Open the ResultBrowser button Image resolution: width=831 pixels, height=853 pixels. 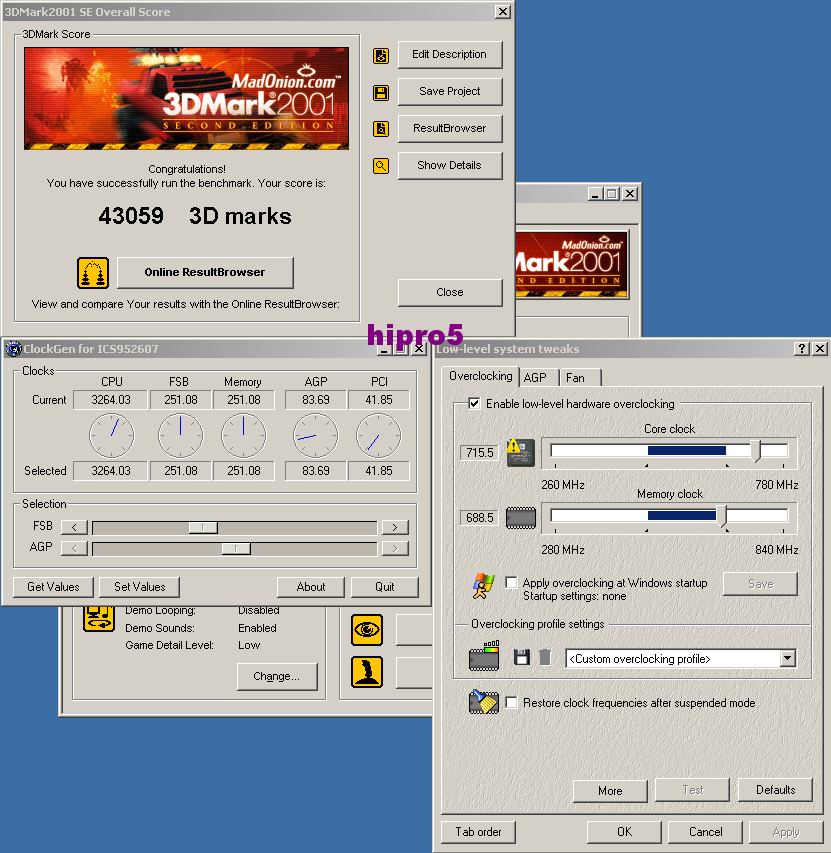449,128
